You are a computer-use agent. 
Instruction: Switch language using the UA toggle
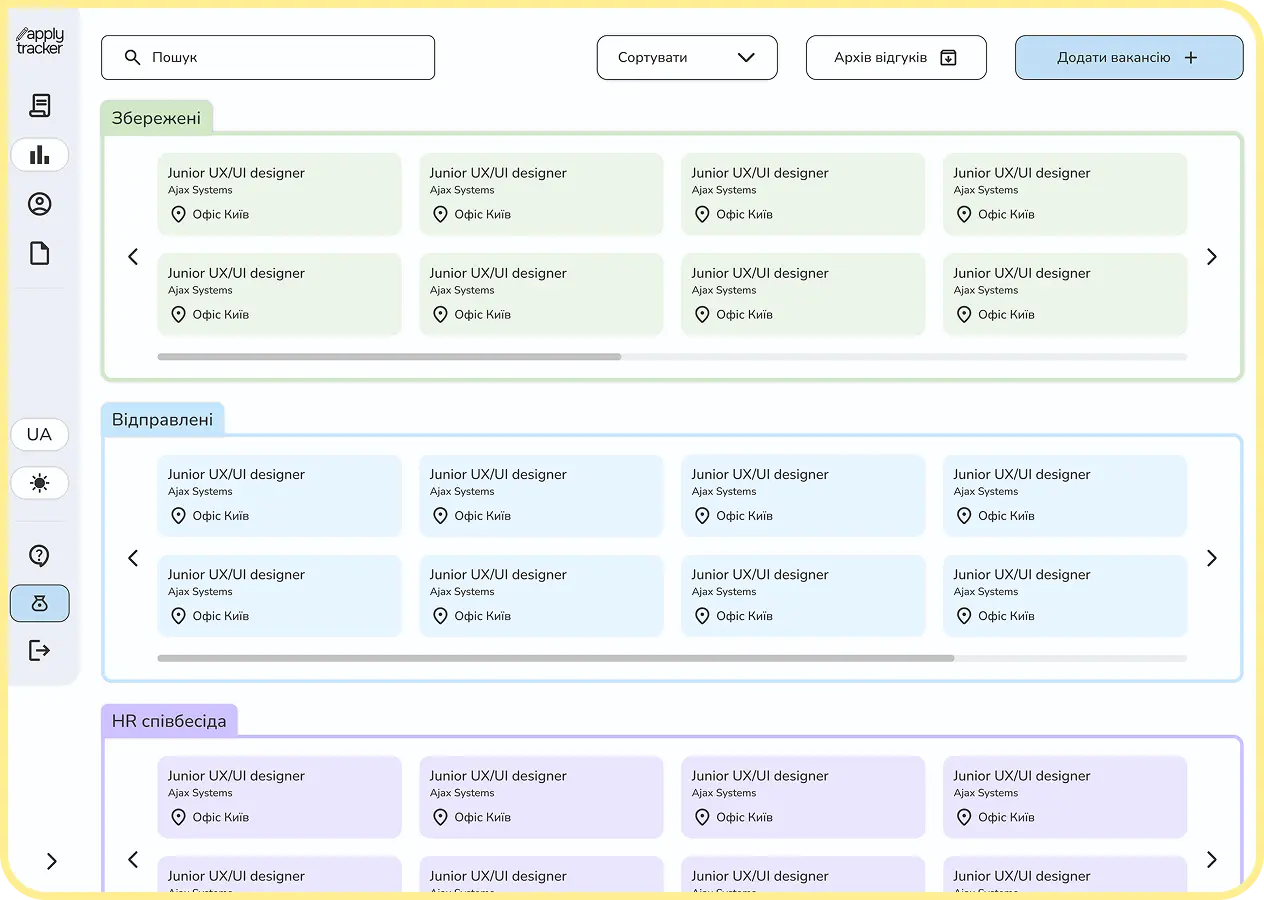coord(39,434)
